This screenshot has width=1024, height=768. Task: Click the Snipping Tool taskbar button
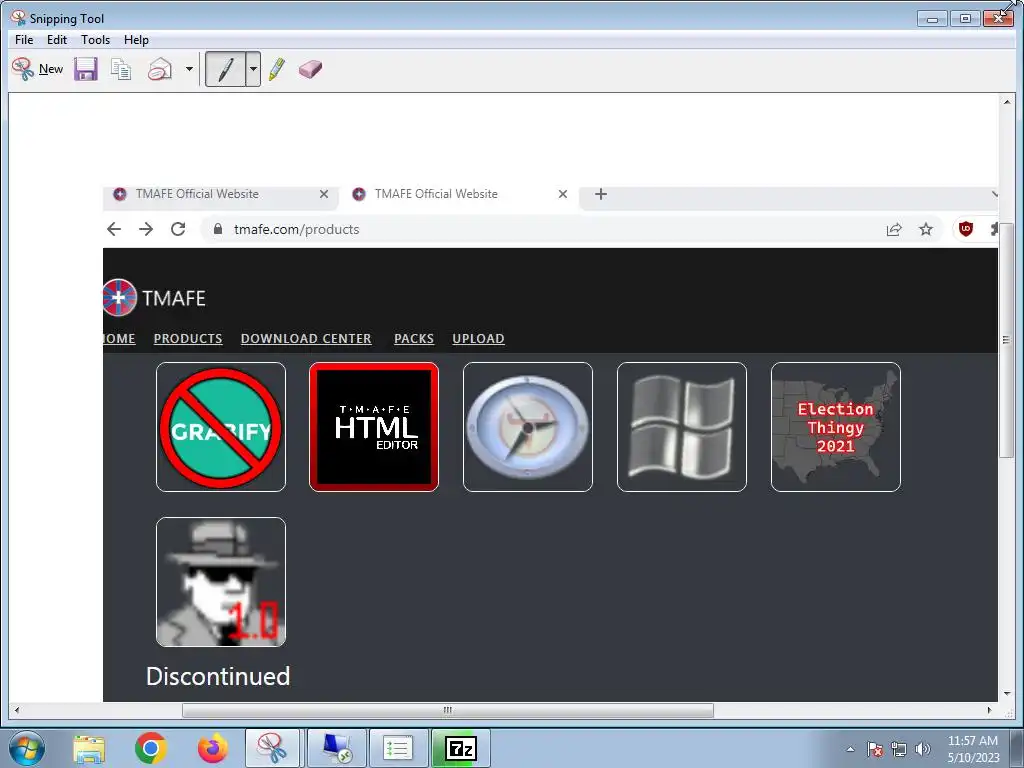272,748
